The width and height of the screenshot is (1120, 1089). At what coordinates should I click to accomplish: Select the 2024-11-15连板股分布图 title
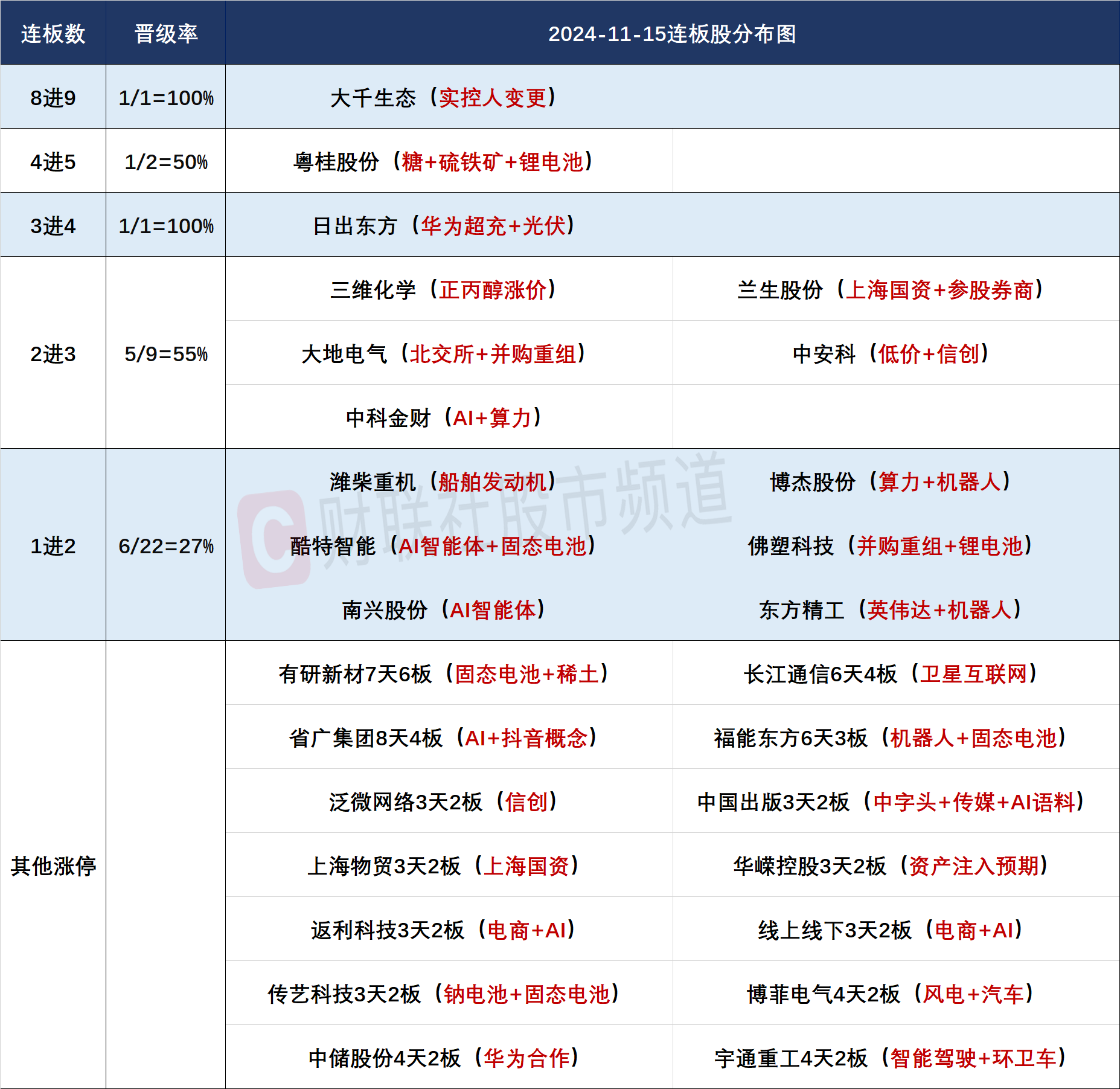tap(672, 34)
